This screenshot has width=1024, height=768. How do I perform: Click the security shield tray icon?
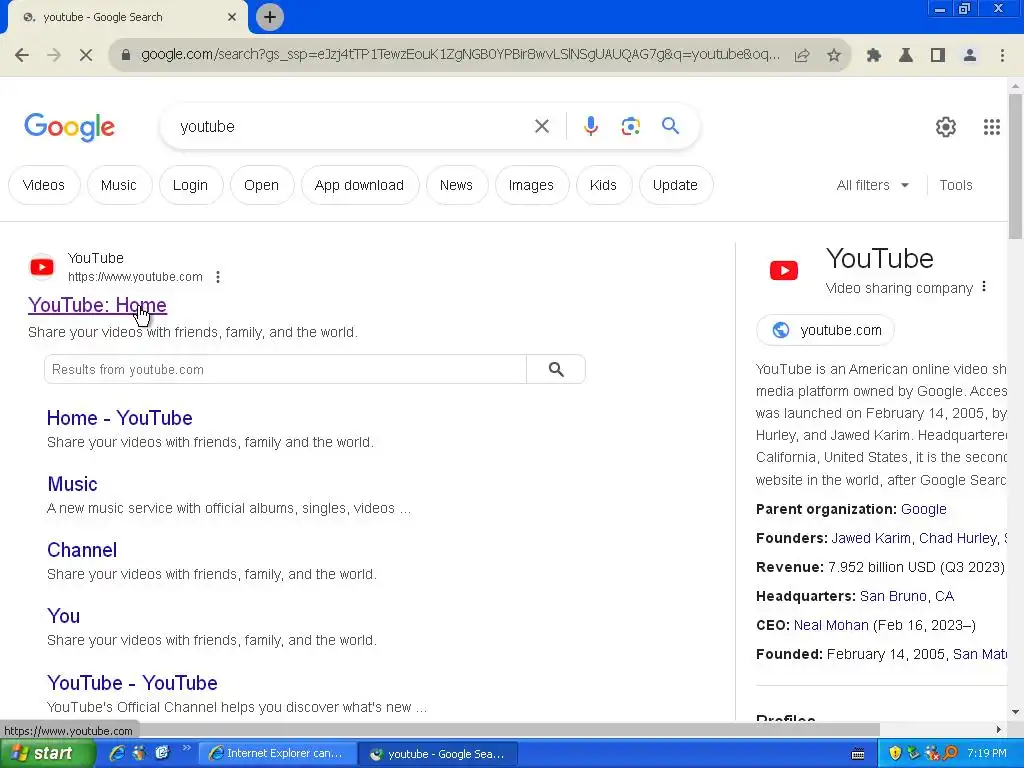pyautogui.click(x=895, y=753)
